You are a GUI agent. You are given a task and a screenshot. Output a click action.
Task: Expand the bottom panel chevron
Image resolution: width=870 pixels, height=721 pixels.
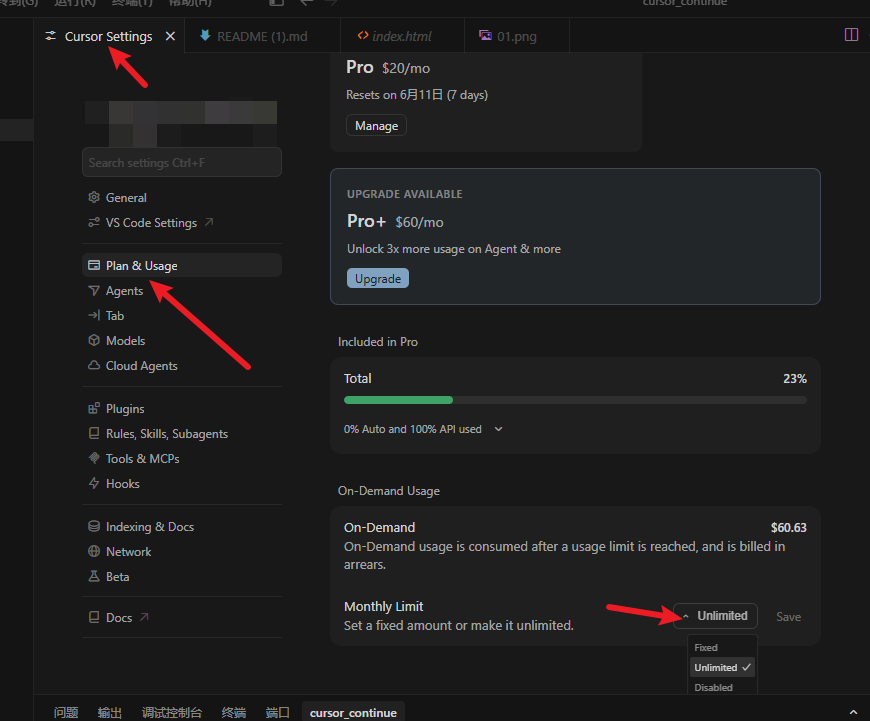[x=853, y=712]
